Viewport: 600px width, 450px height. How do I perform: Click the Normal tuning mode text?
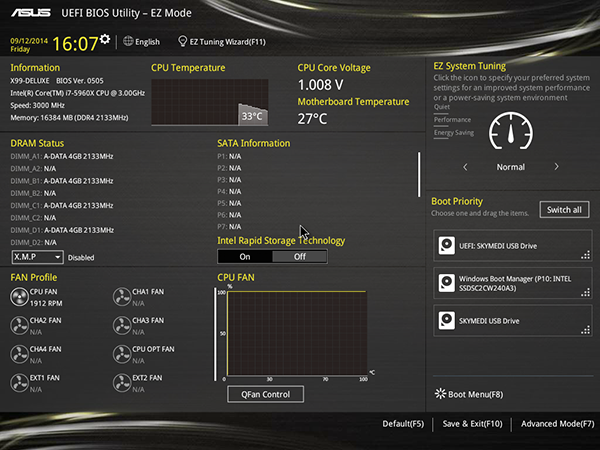(x=511, y=167)
